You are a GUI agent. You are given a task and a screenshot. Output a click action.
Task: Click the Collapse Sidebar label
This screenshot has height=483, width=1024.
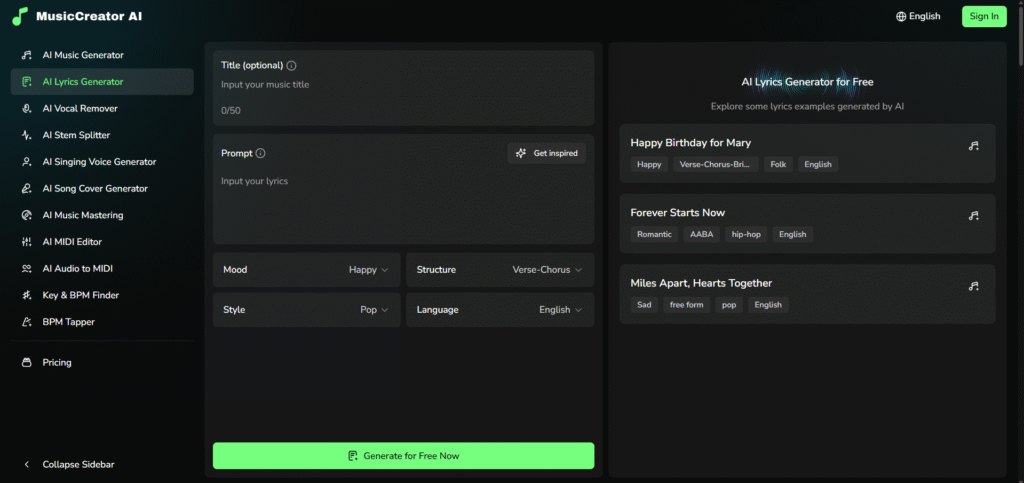tap(78, 465)
